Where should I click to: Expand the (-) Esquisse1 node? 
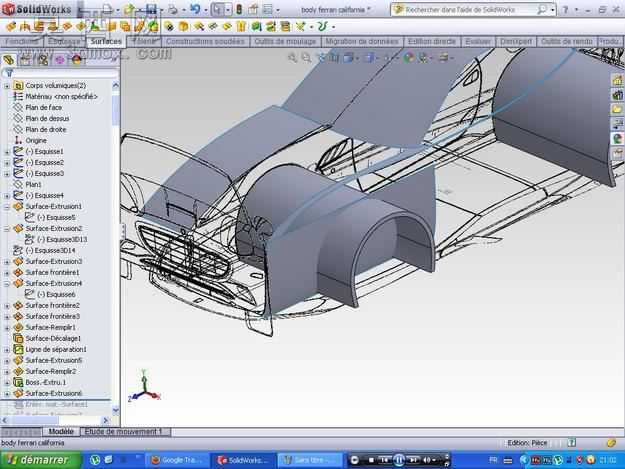click(x=6, y=152)
